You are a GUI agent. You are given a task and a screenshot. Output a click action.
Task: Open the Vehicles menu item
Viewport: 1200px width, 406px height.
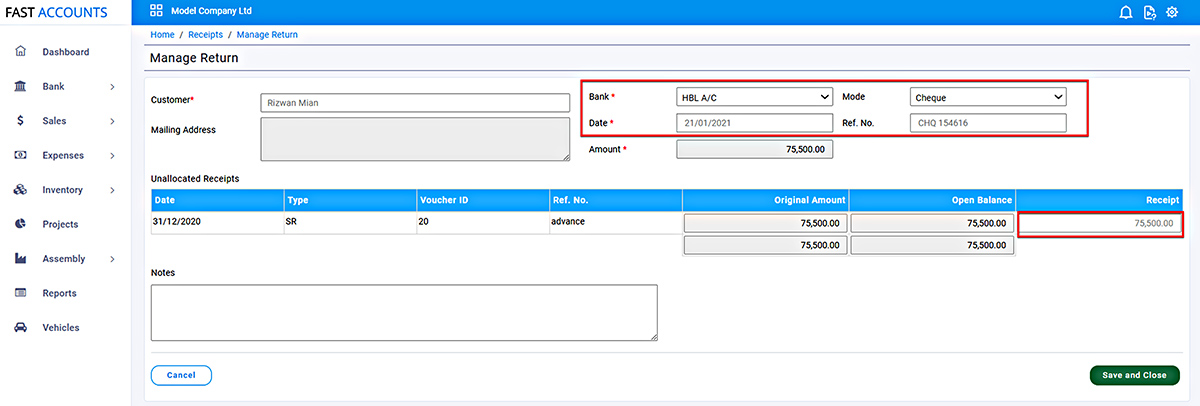click(61, 328)
